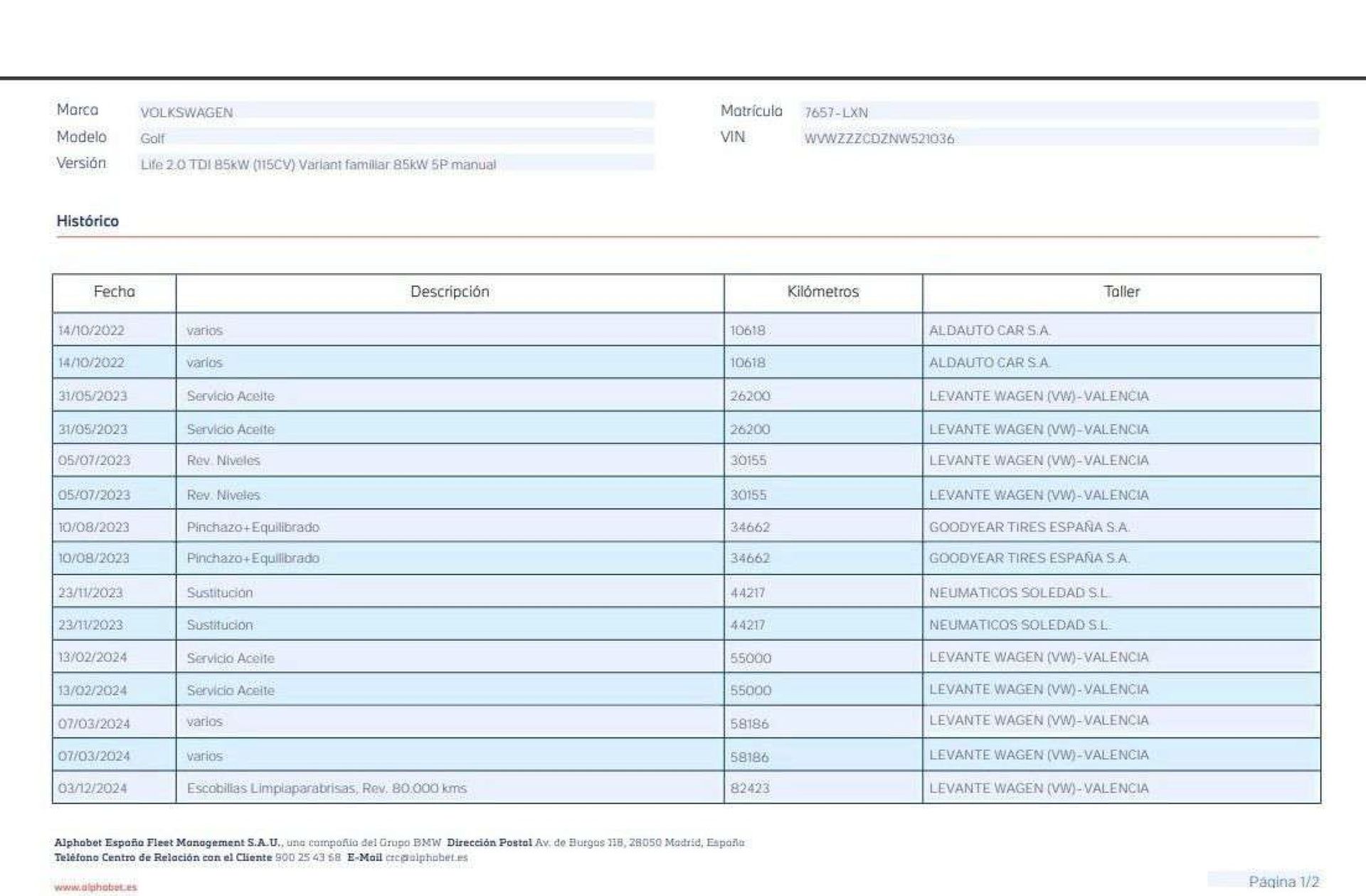
Task: Click the workshop name in the 82423 km row
Action: coord(1039,788)
